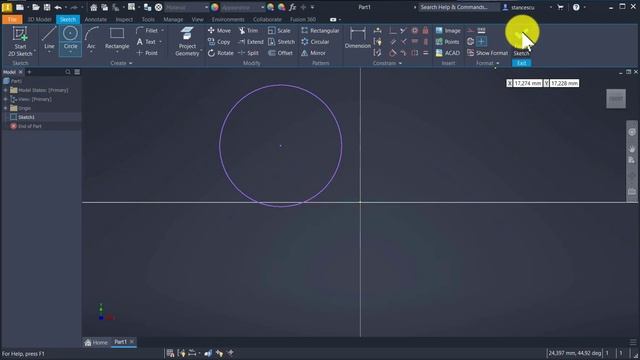Switch to the Annotate tab
Viewport: 640px width, 360px height.
tap(96, 19)
